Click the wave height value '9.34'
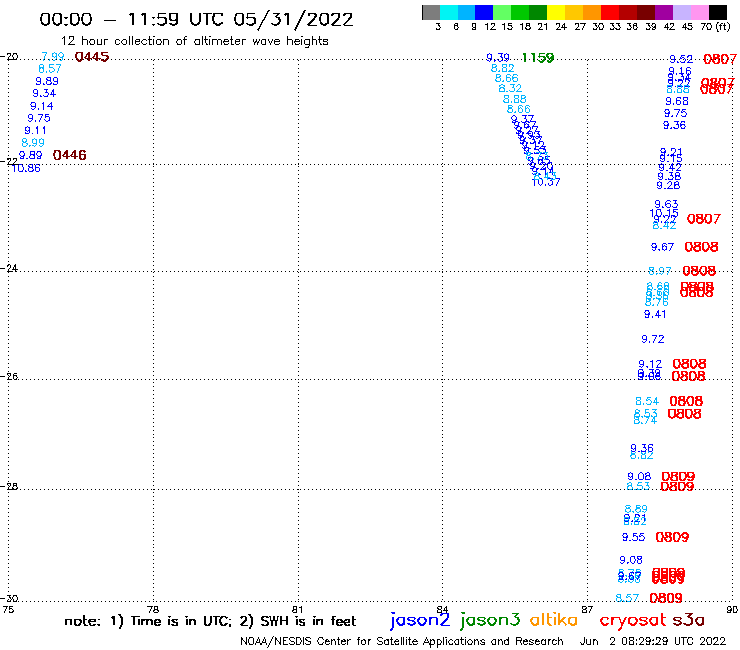 point(44,93)
